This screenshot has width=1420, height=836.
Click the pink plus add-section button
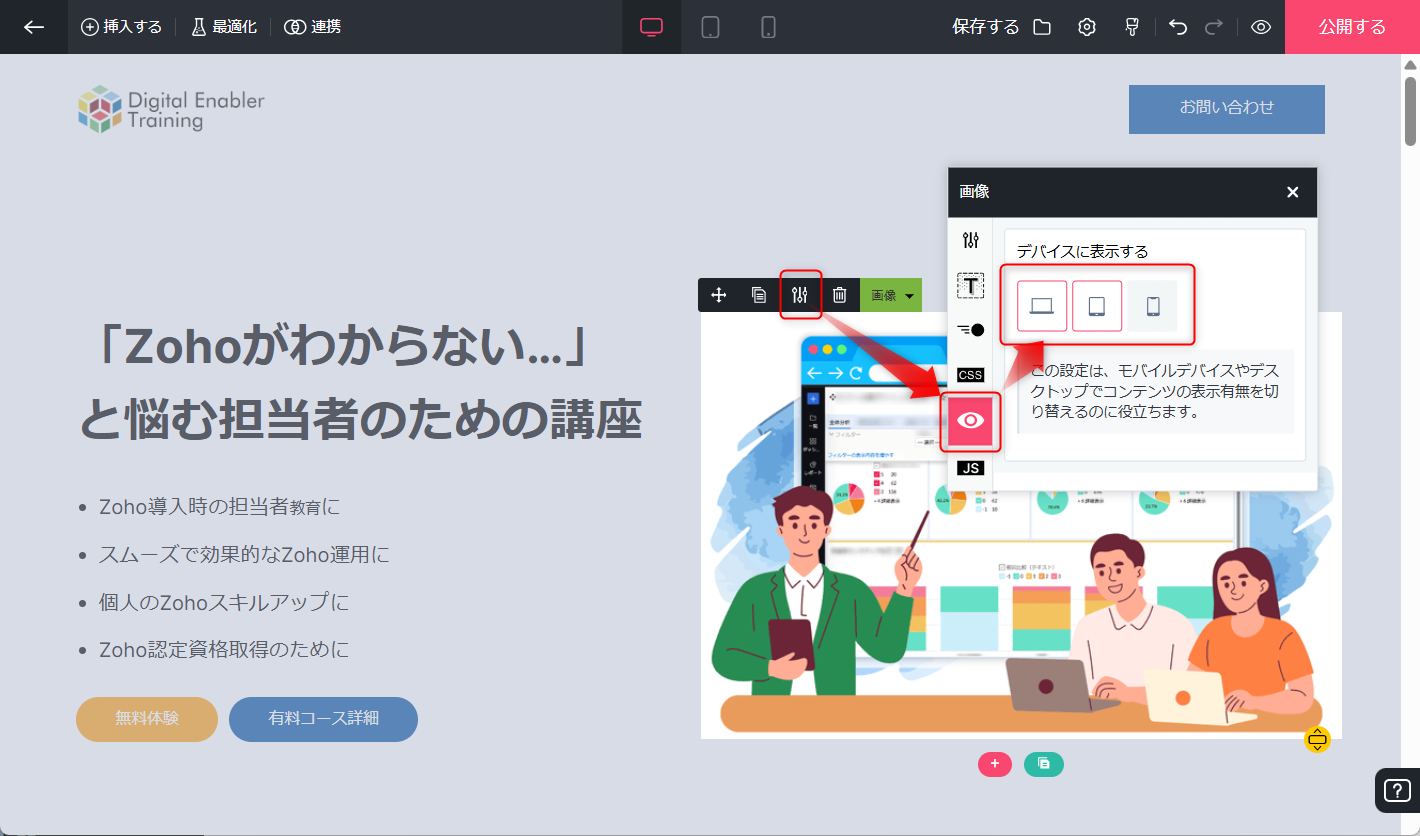(994, 764)
